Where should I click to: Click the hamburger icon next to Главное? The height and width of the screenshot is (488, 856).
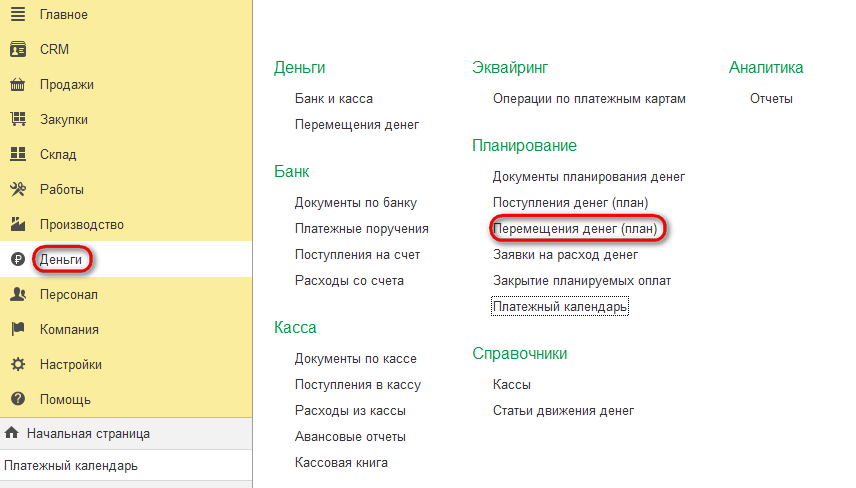tap(18, 14)
